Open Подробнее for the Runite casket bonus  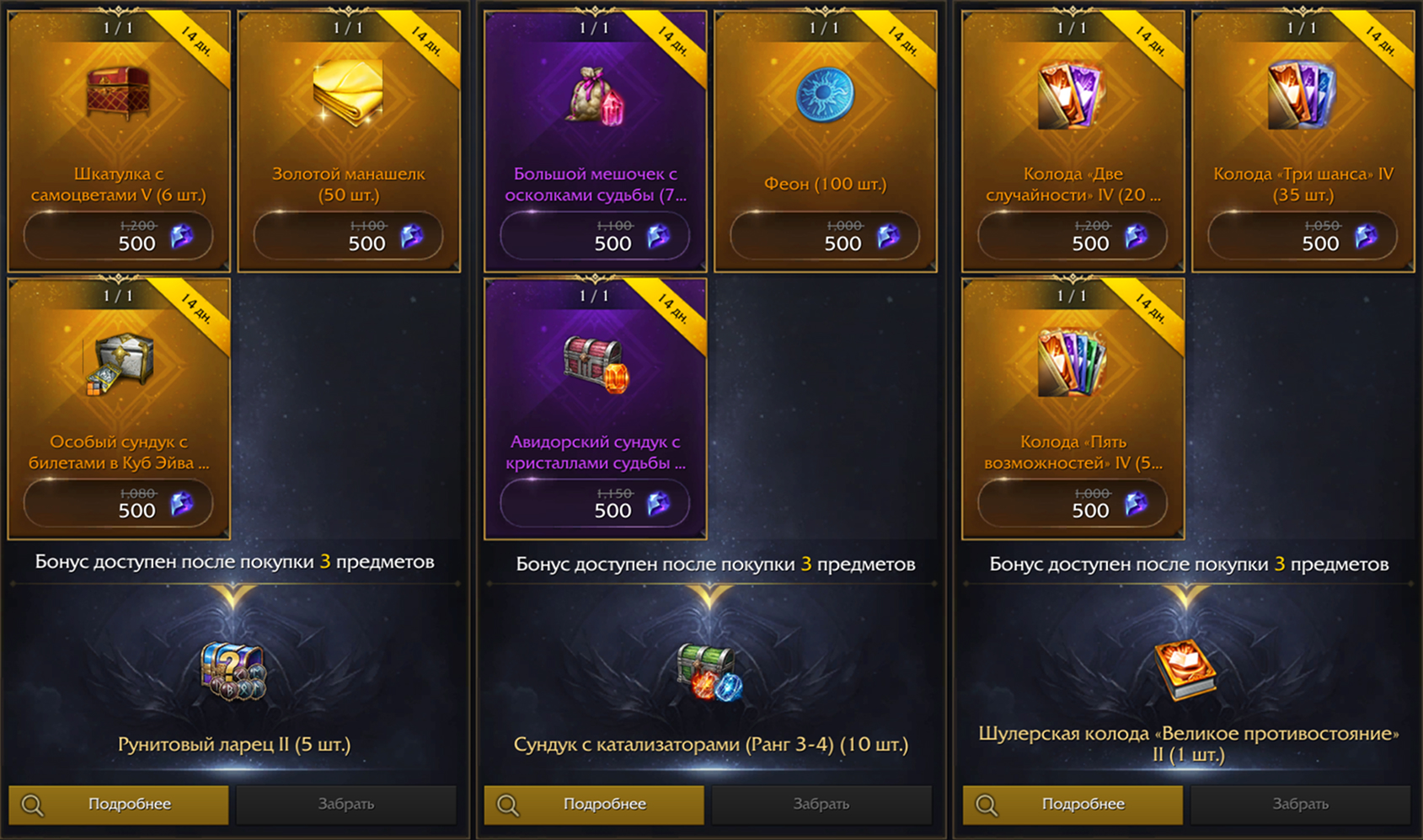(x=119, y=805)
